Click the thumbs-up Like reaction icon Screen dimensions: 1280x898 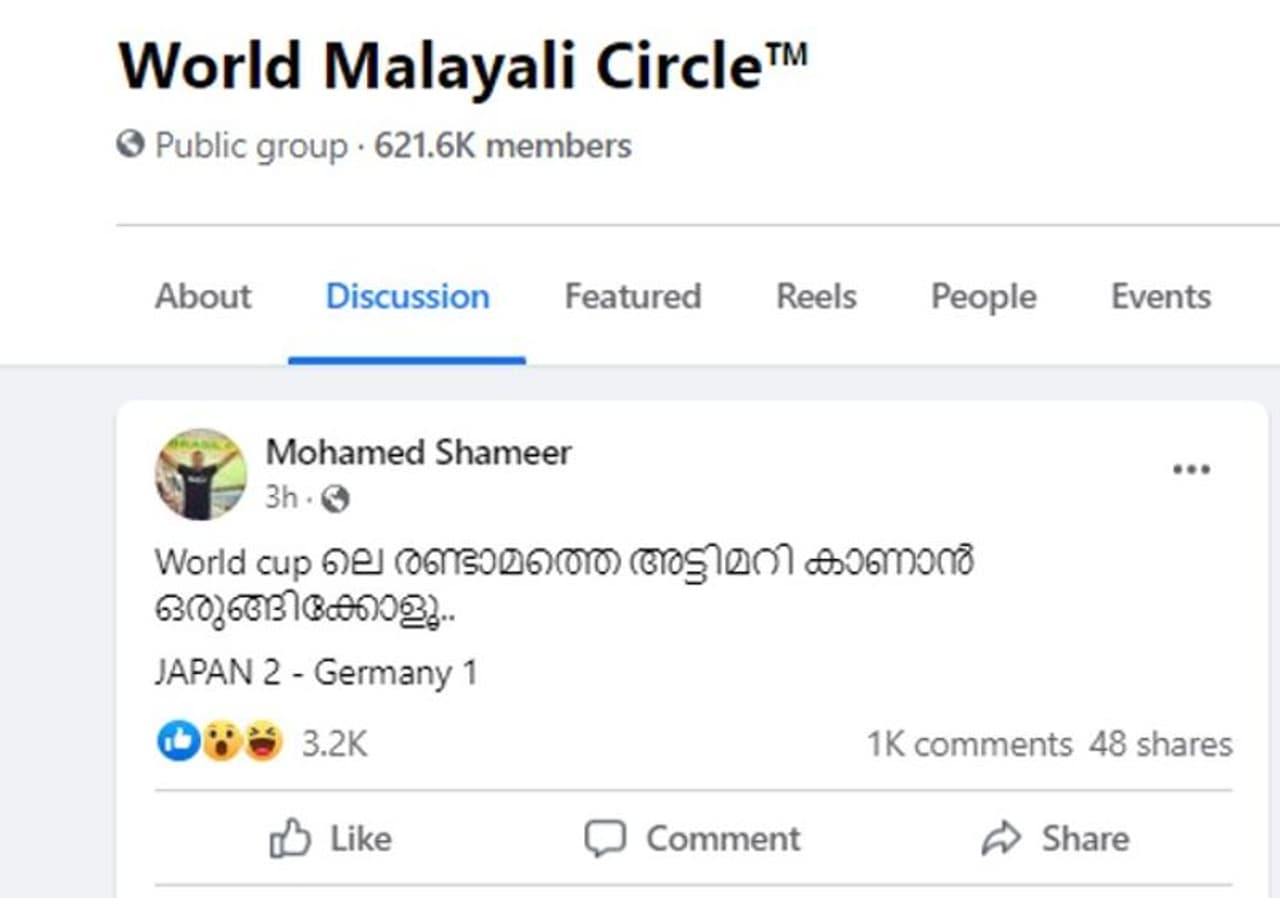point(178,742)
